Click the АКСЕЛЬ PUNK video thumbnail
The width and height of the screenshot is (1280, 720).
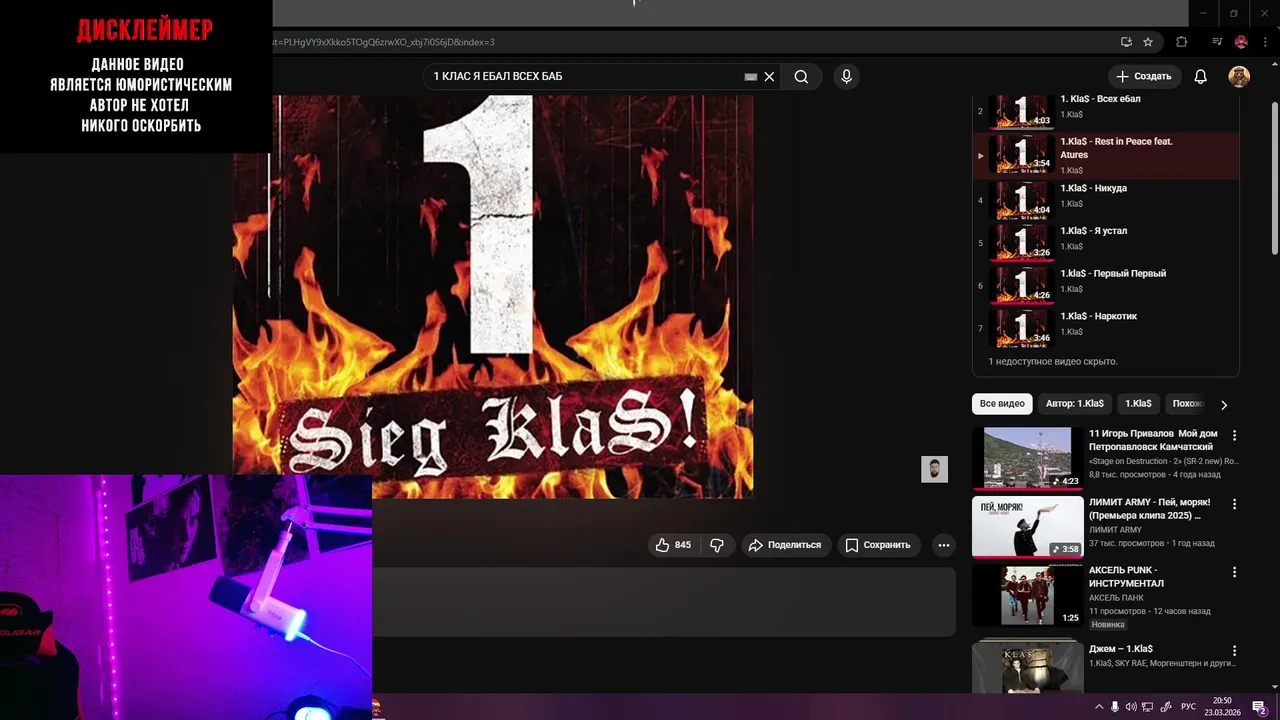coord(1027,595)
